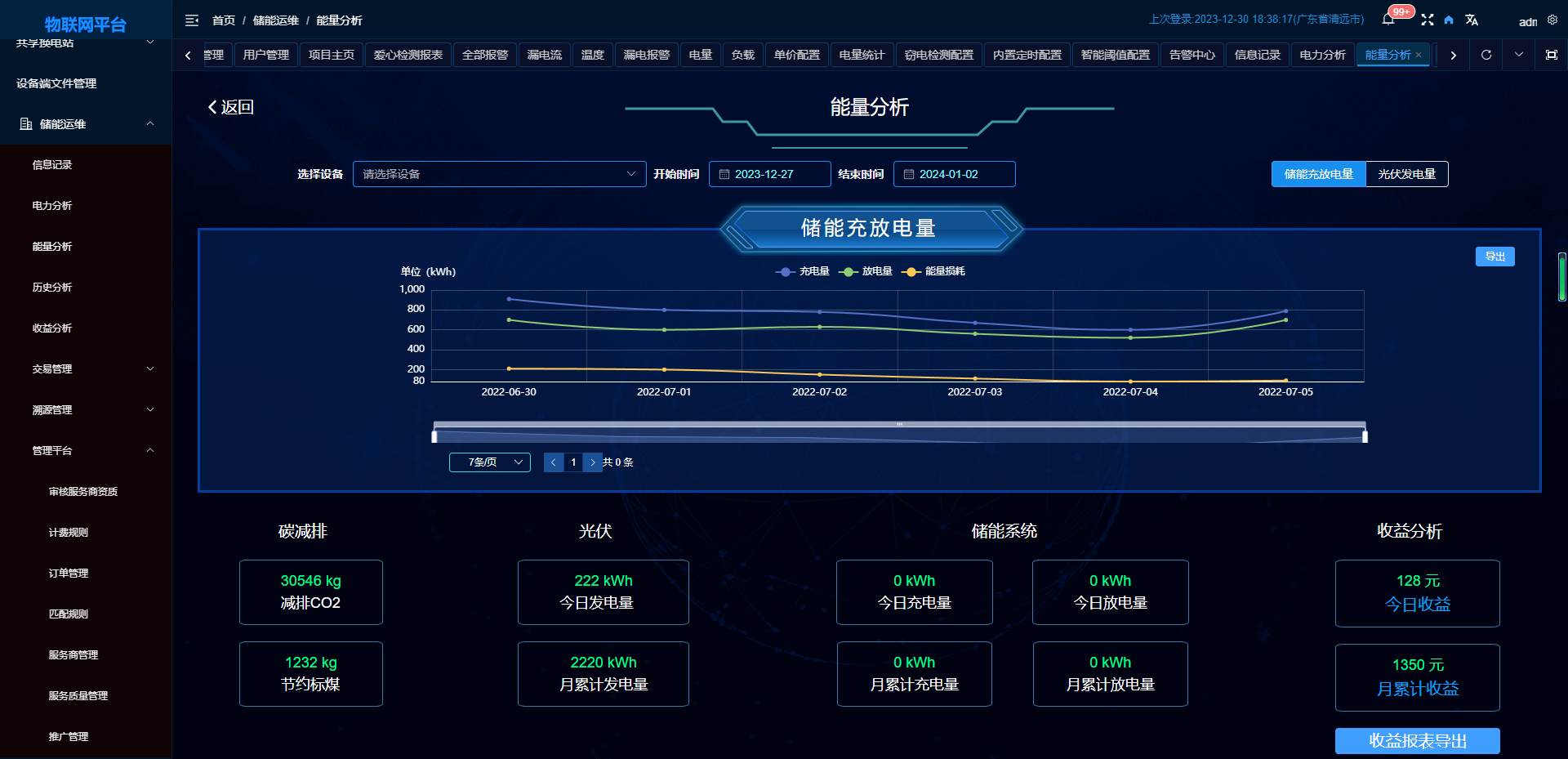Click the 今日收益 128 元 card
Image resolution: width=1568 pixels, height=759 pixels.
[x=1418, y=593]
